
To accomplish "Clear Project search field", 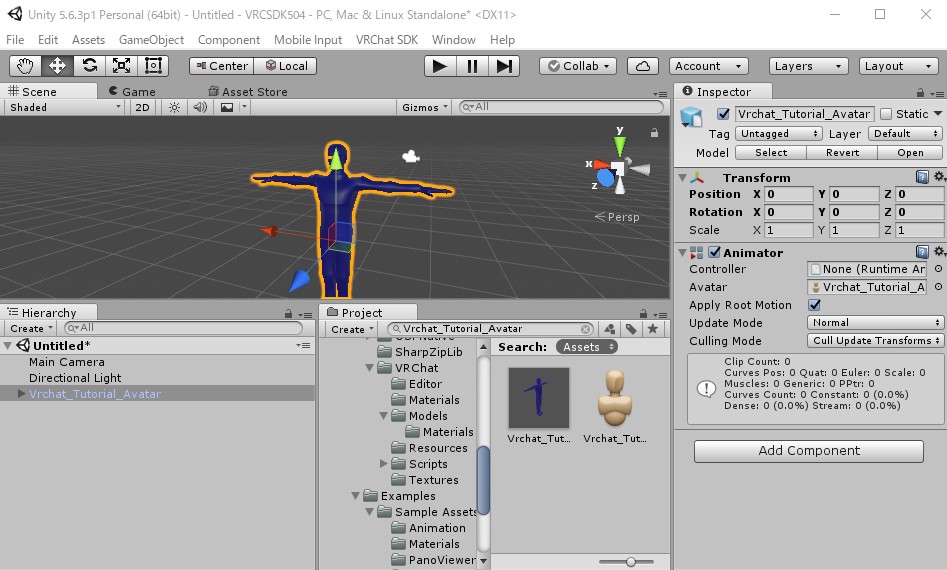I will point(585,329).
